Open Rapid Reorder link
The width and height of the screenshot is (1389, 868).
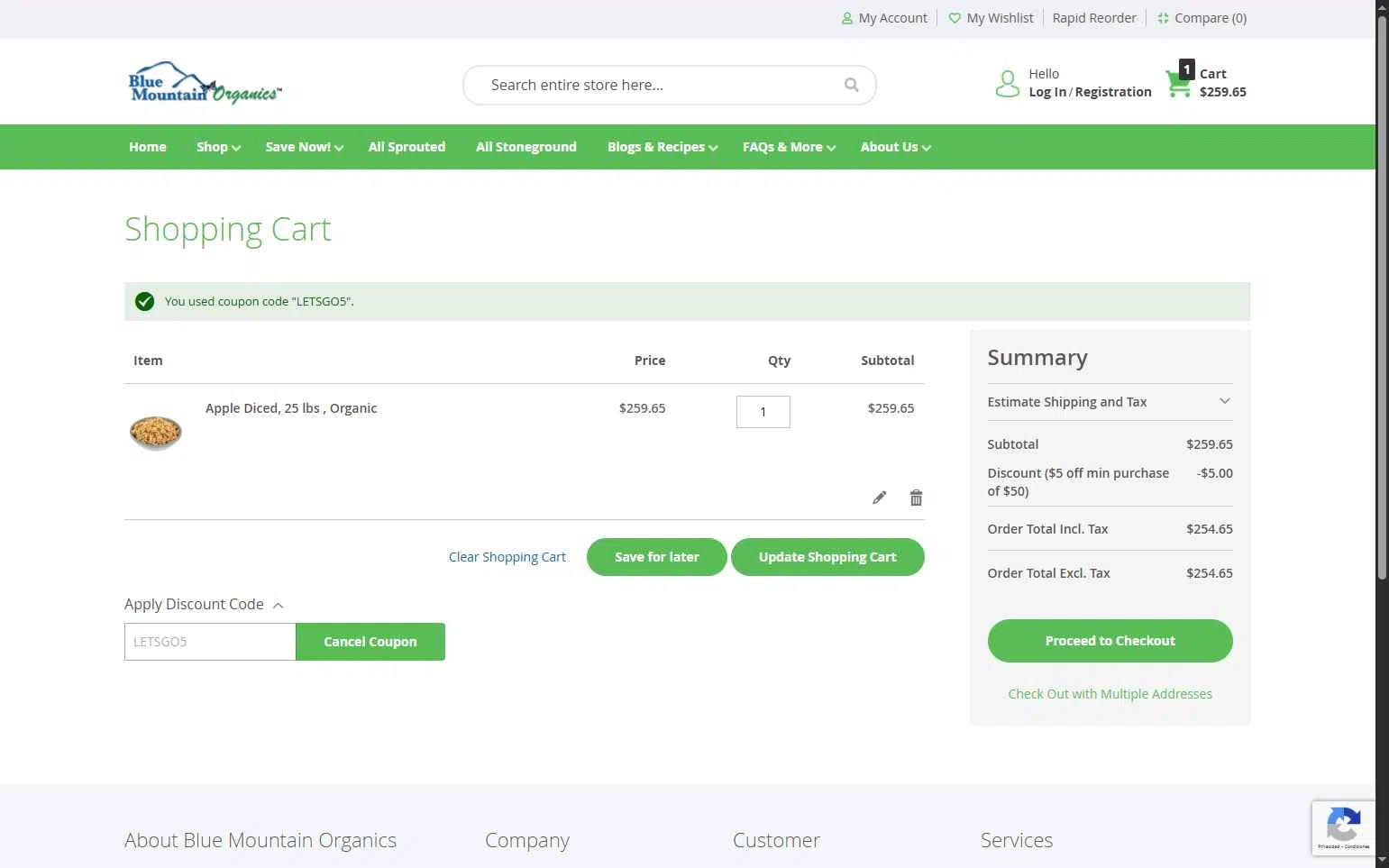pos(1094,18)
